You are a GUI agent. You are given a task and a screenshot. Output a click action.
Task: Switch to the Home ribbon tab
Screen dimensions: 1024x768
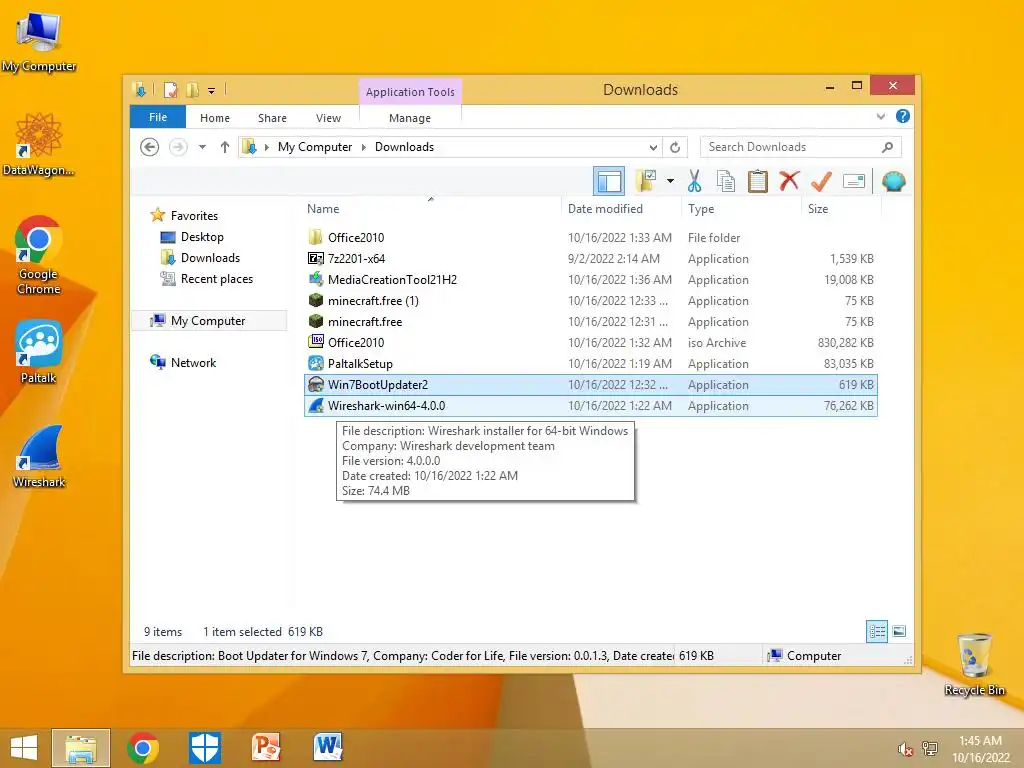coord(215,118)
